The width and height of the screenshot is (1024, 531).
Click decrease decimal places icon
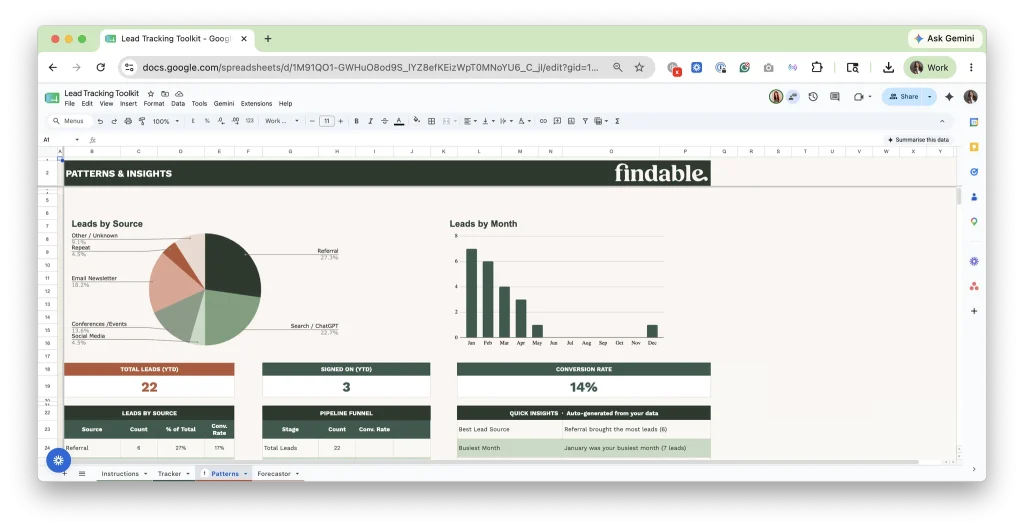[x=221, y=121]
